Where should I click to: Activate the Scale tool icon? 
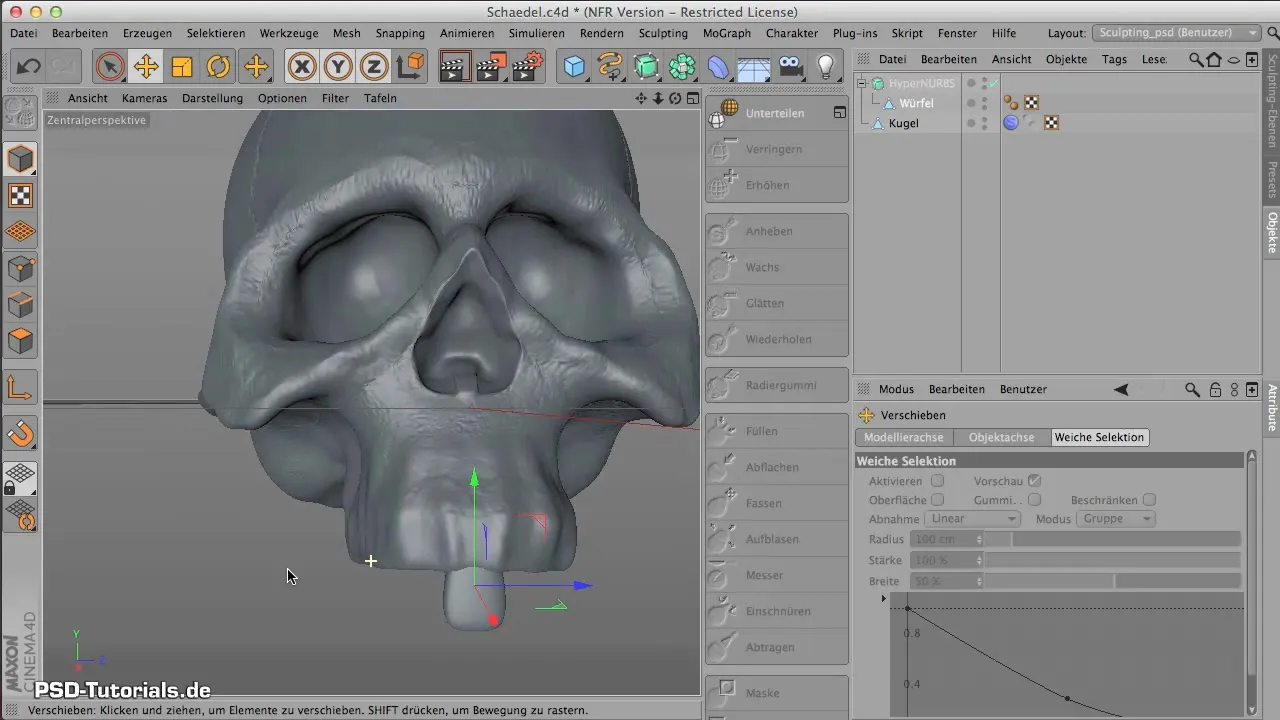pyautogui.click(x=182, y=67)
